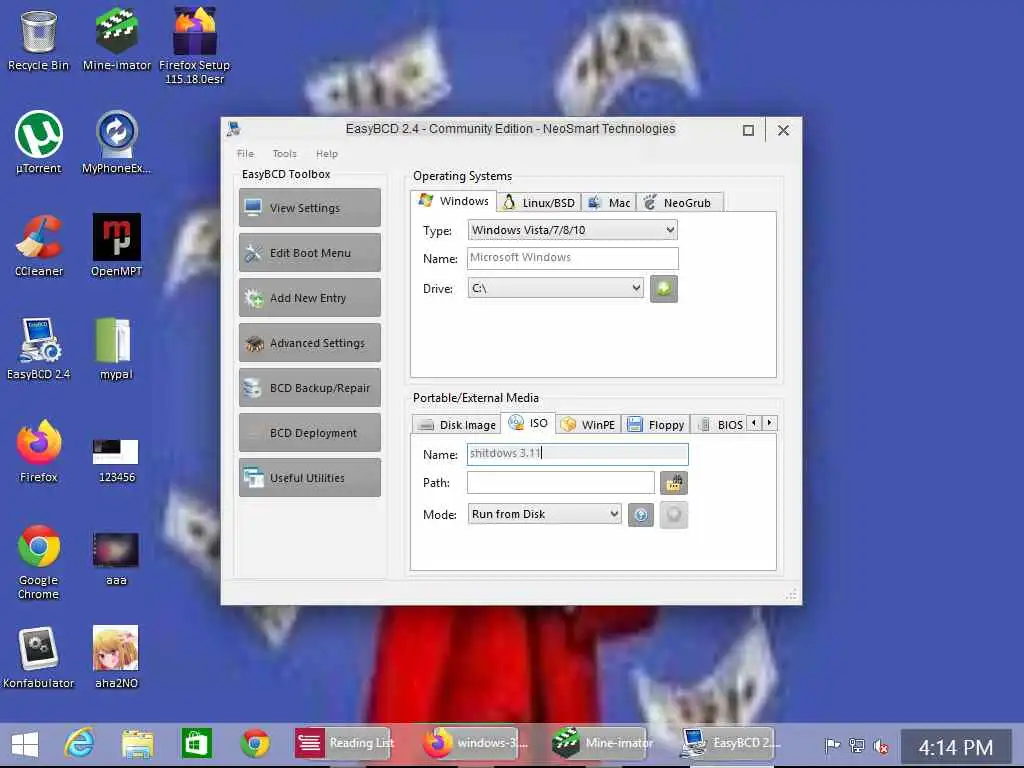Select the Firefox Setup 115.18.0esr installer icon
Viewport: 1024px width, 768px height.
195,46
